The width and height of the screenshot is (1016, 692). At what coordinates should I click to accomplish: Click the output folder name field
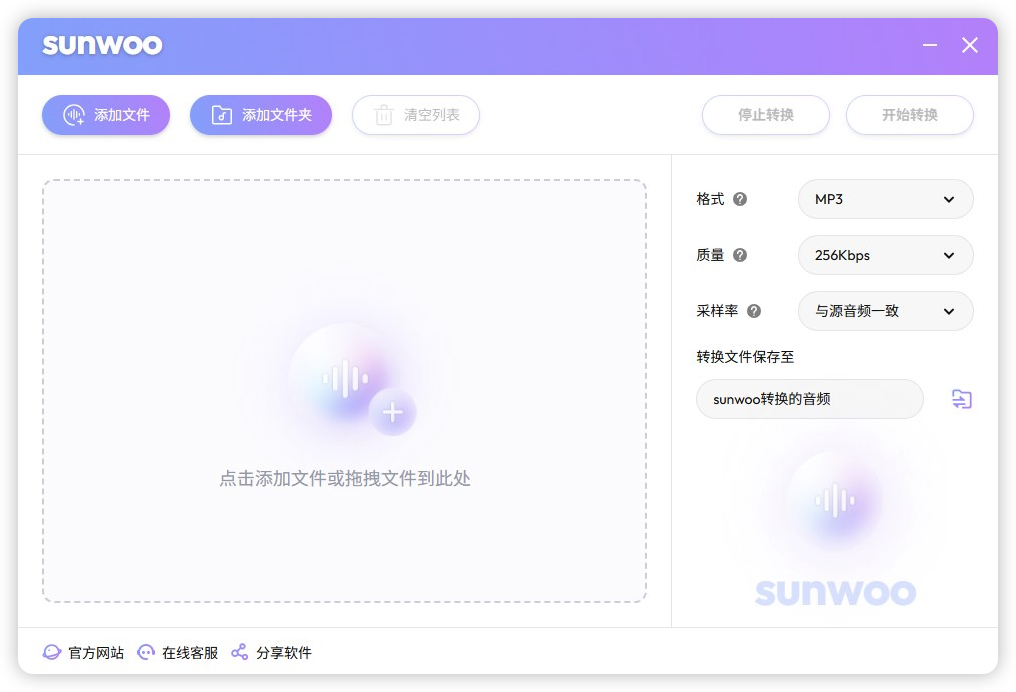[x=810, y=399]
